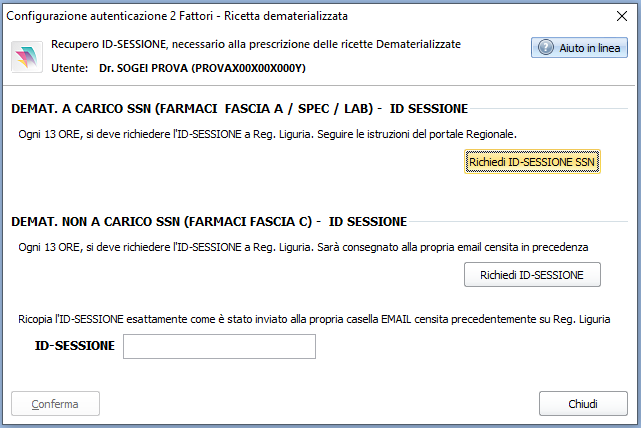Click the help icon inside Aiuto in linea
The width and height of the screenshot is (641, 428).
[x=546, y=48]
